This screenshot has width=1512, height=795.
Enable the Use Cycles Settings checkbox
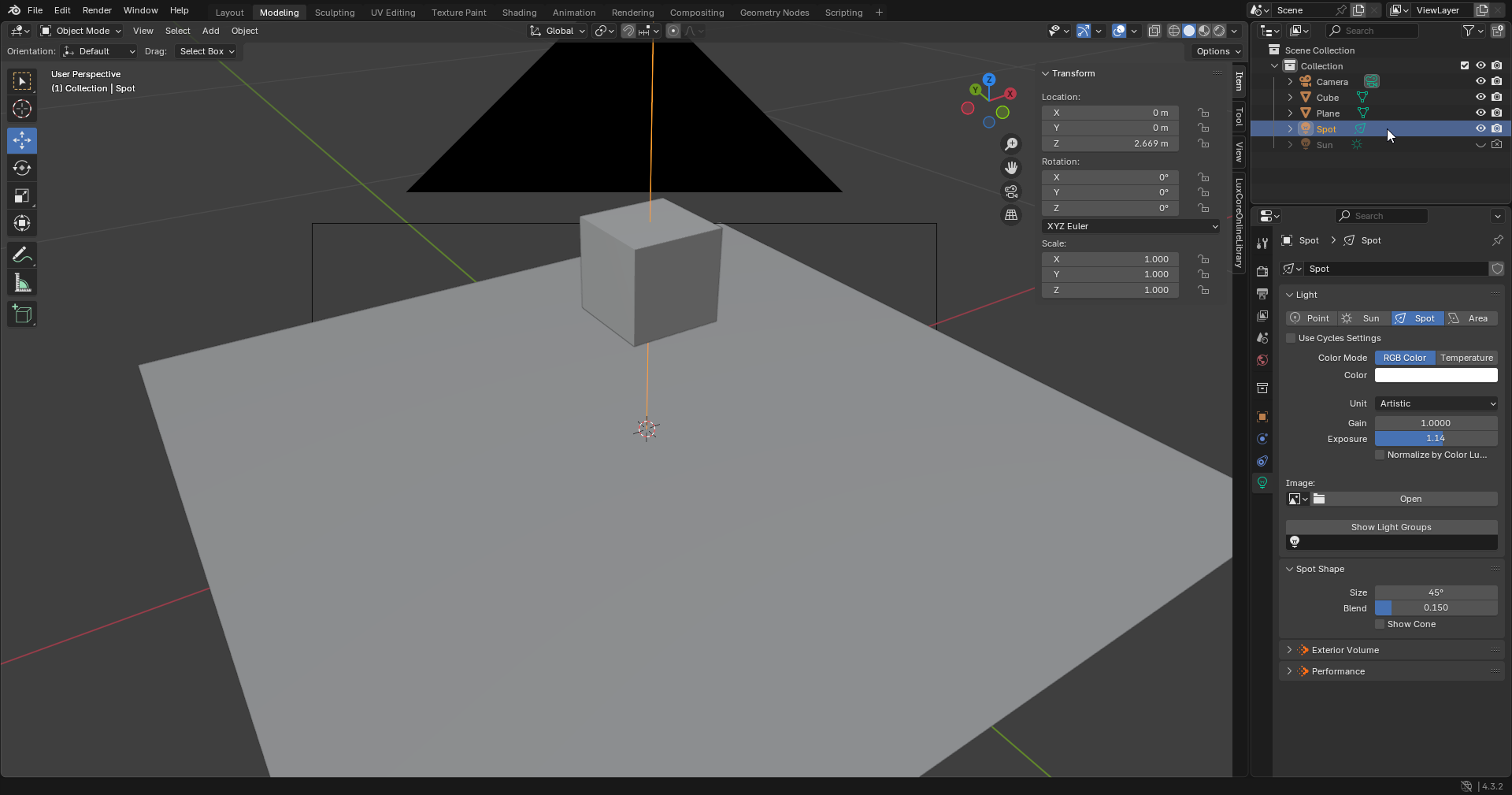1291,338
